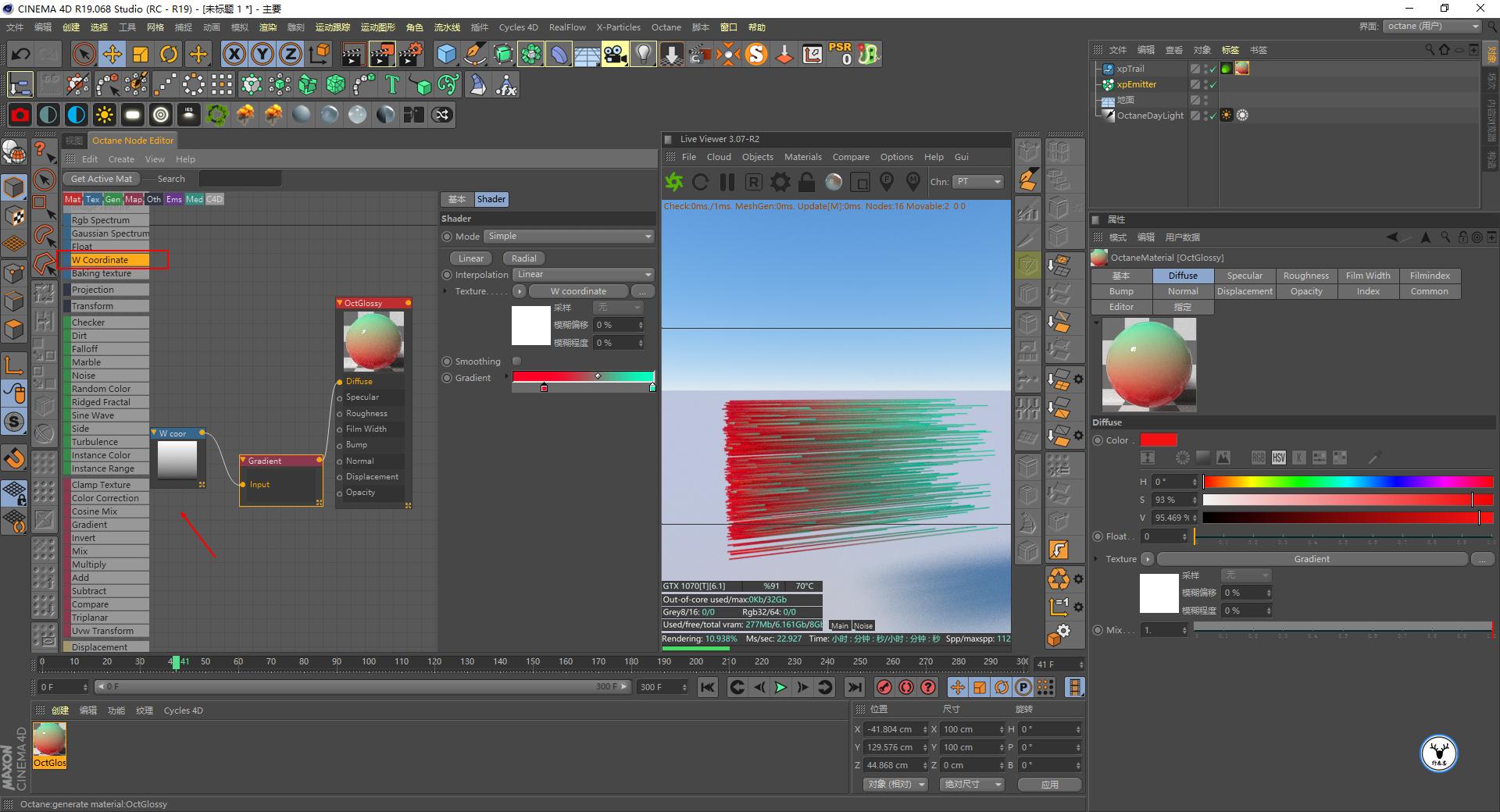Open the Live Viewer kernel settings gear
The width and height of the screenshot is (1500, 812).
click(779, 182)
